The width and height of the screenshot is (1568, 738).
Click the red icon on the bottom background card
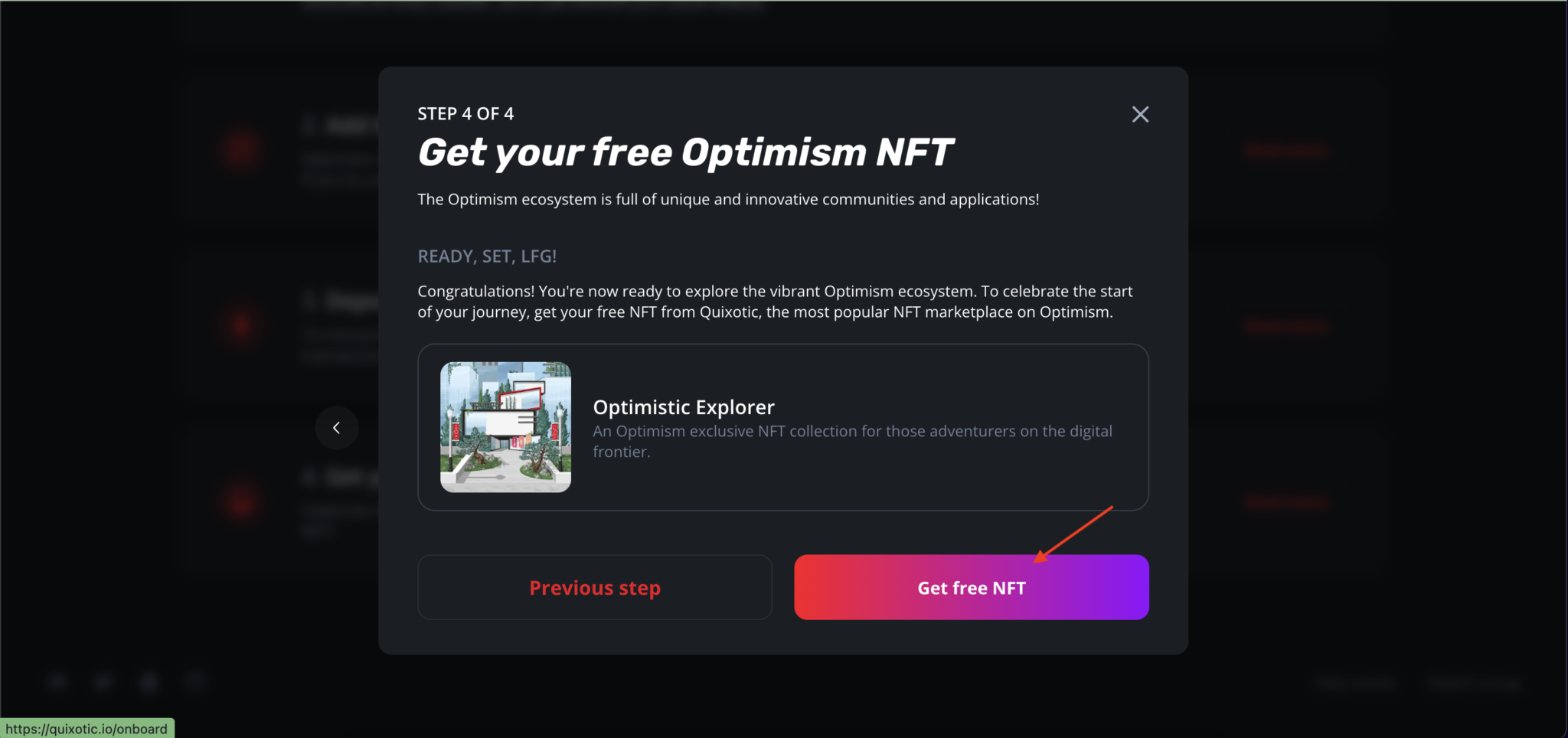coord(242,501)
